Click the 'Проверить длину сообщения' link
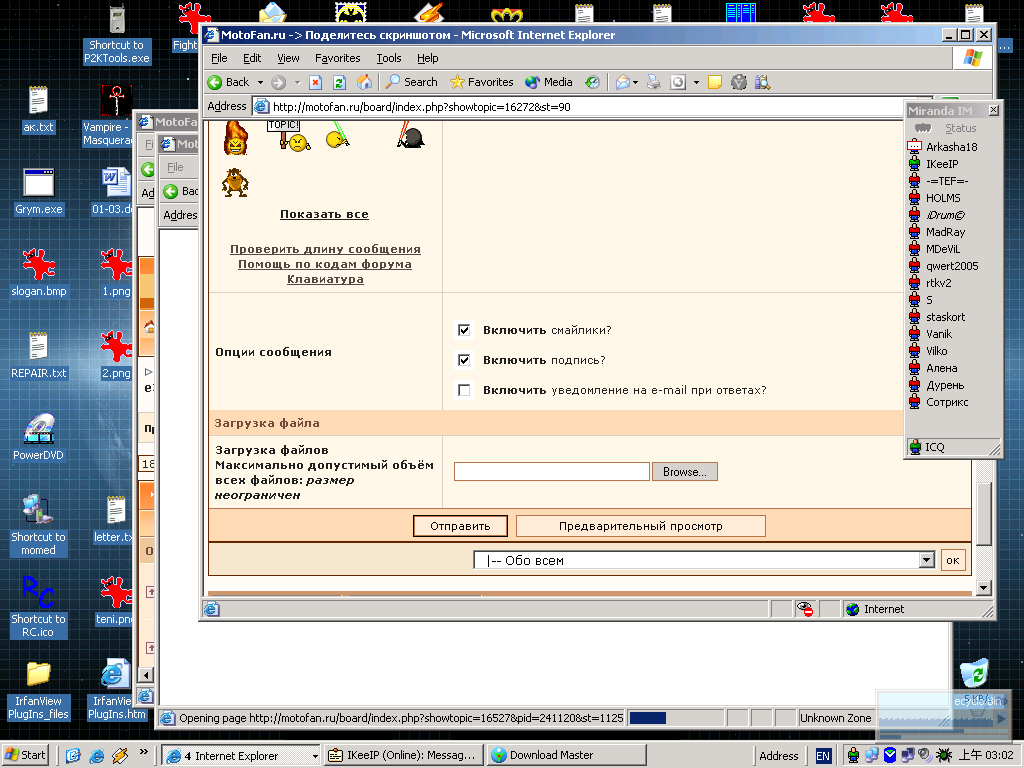1024x768 pixels. pos(325,249)
